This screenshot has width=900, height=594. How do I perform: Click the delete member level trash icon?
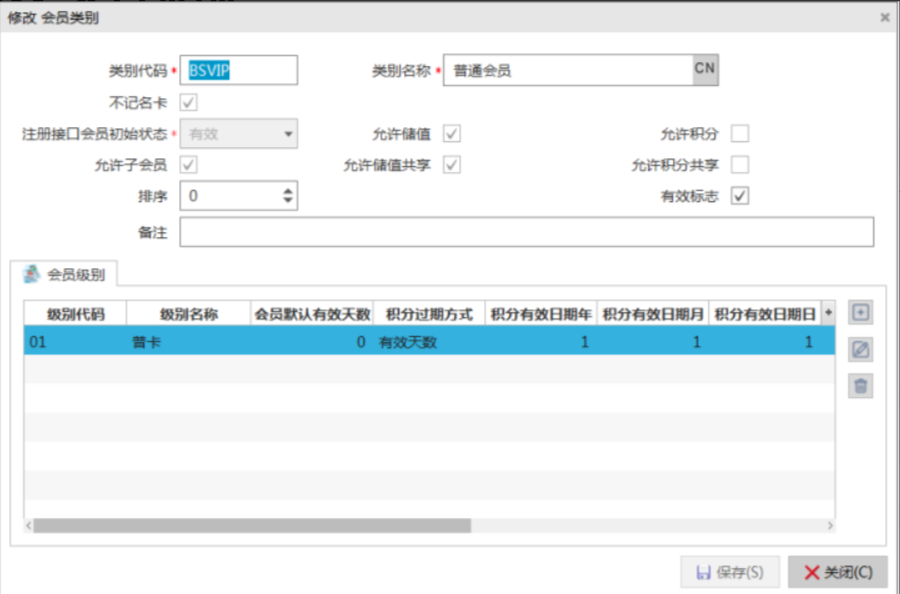[860, 386]
